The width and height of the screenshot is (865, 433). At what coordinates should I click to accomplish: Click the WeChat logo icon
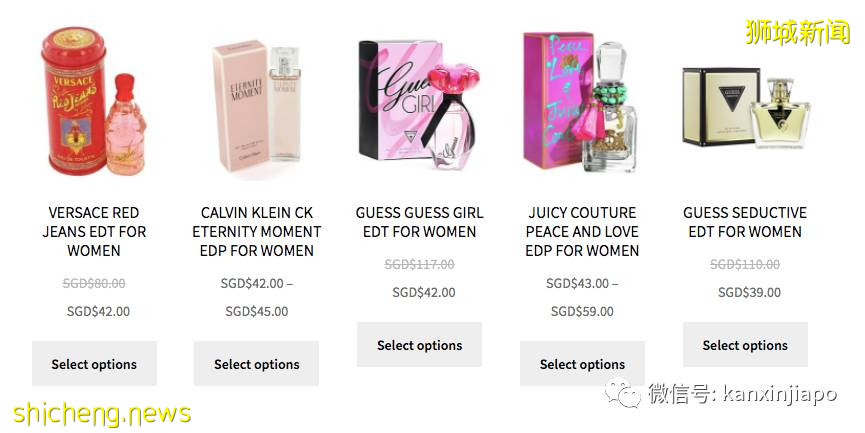coord(628,394)
